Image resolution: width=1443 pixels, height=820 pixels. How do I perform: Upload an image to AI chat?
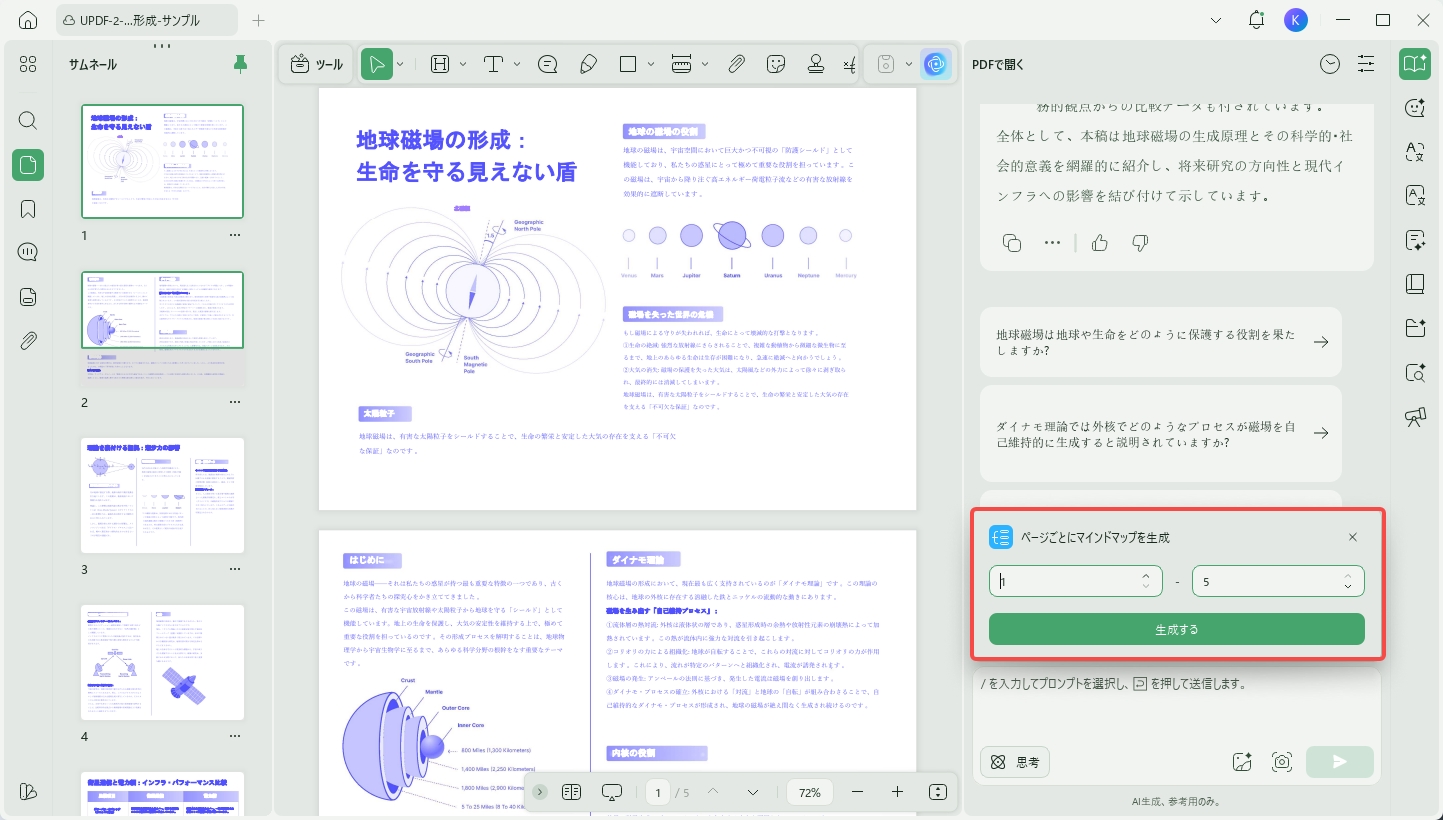tap(1243, 762)
